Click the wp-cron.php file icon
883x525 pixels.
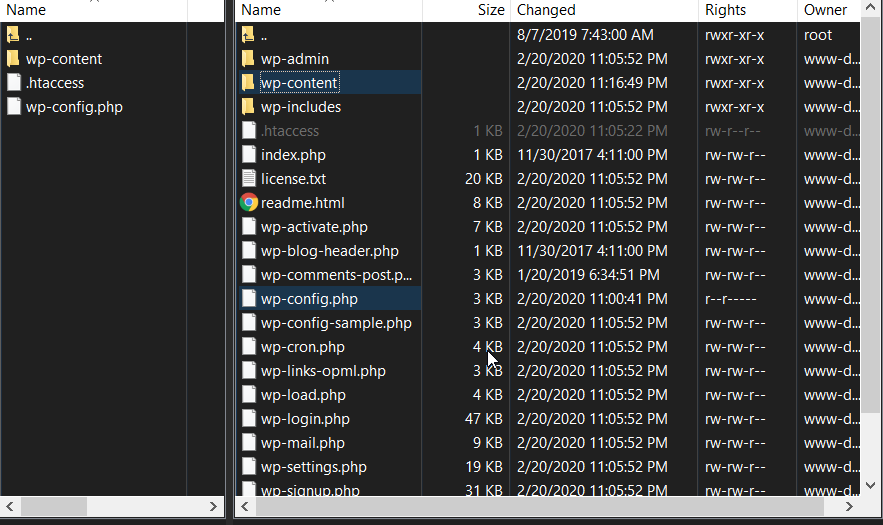pos(248,346)
